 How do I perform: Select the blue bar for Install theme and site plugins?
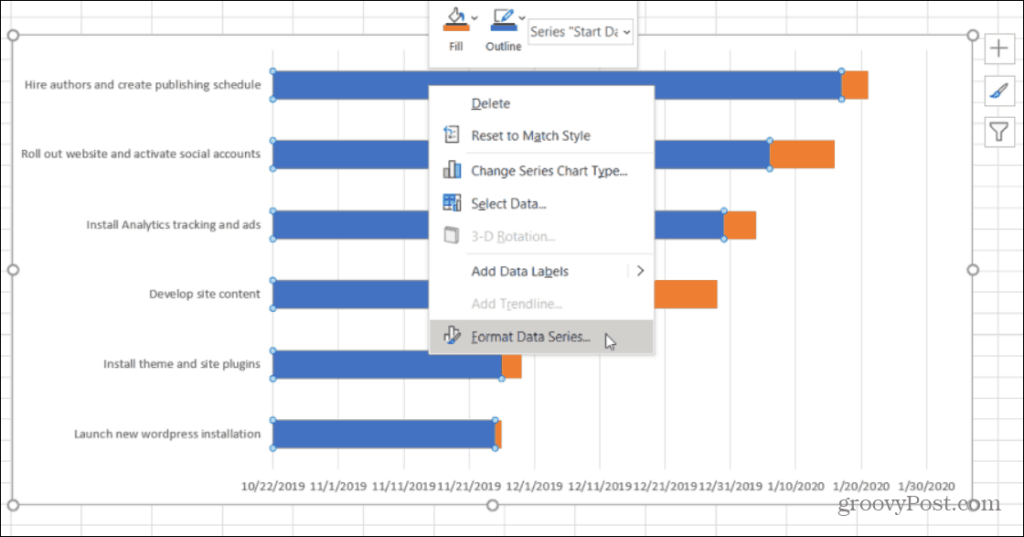click(x=387, y=365)
